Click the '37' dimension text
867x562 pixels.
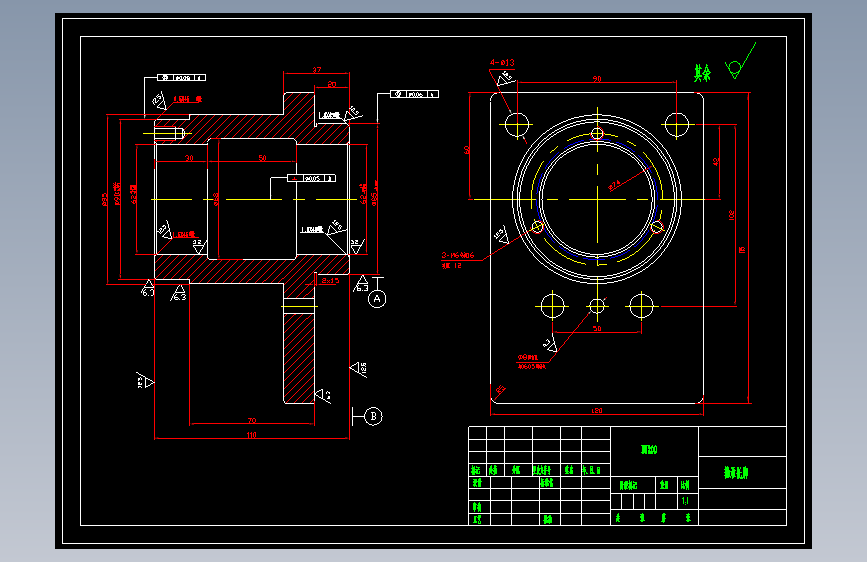point(317,70)
